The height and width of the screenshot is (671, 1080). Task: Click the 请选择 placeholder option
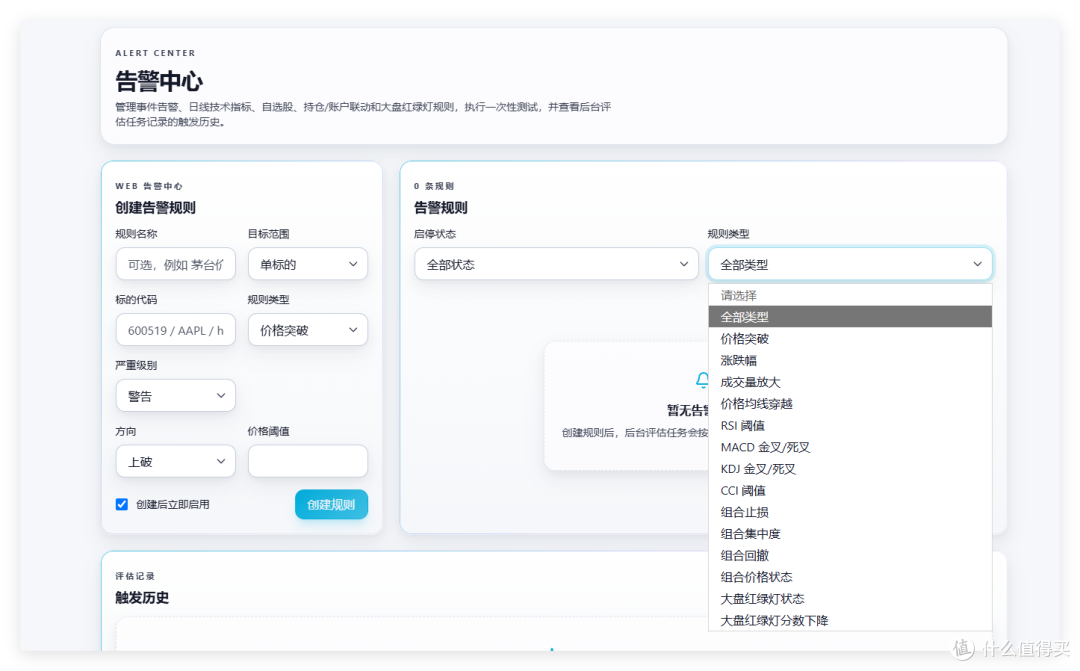coord(850,295)
